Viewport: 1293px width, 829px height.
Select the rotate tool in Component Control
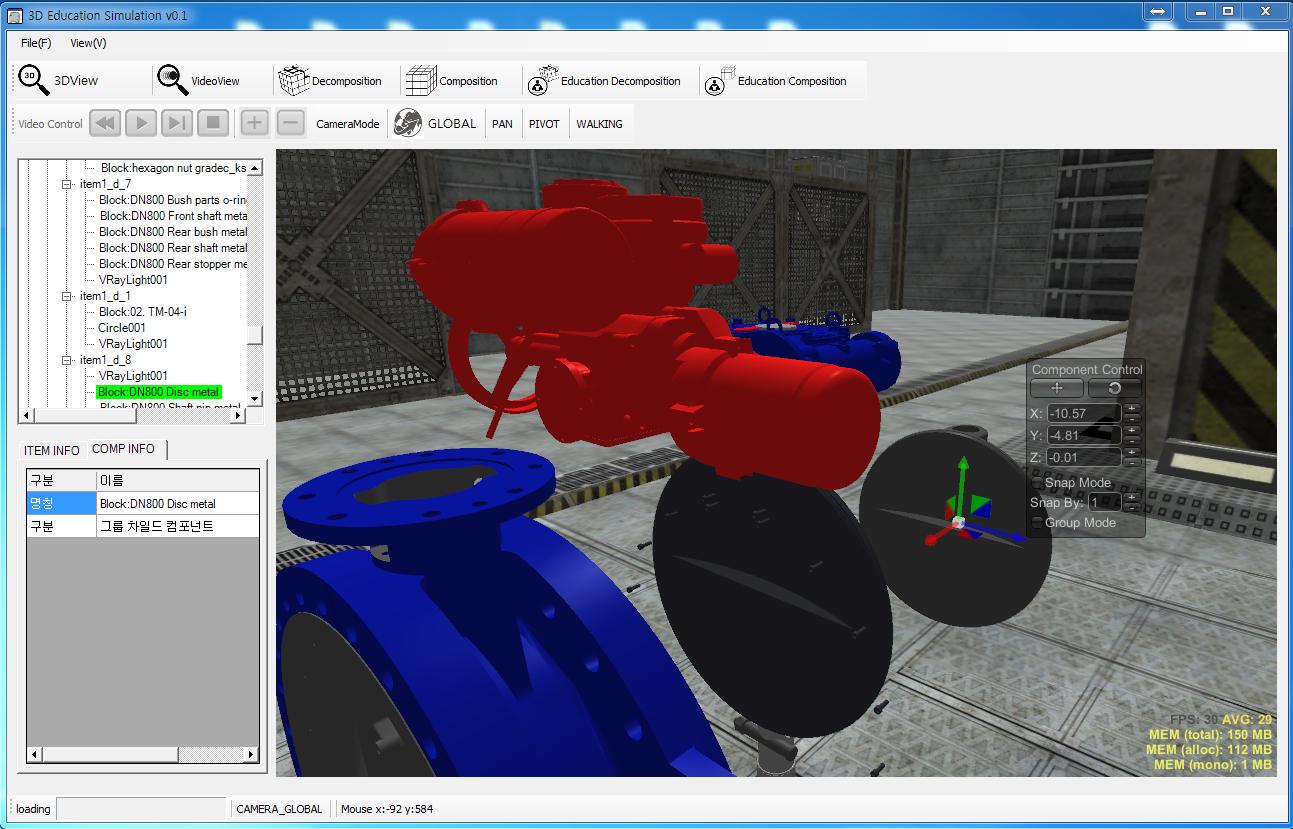point(1114,388)
